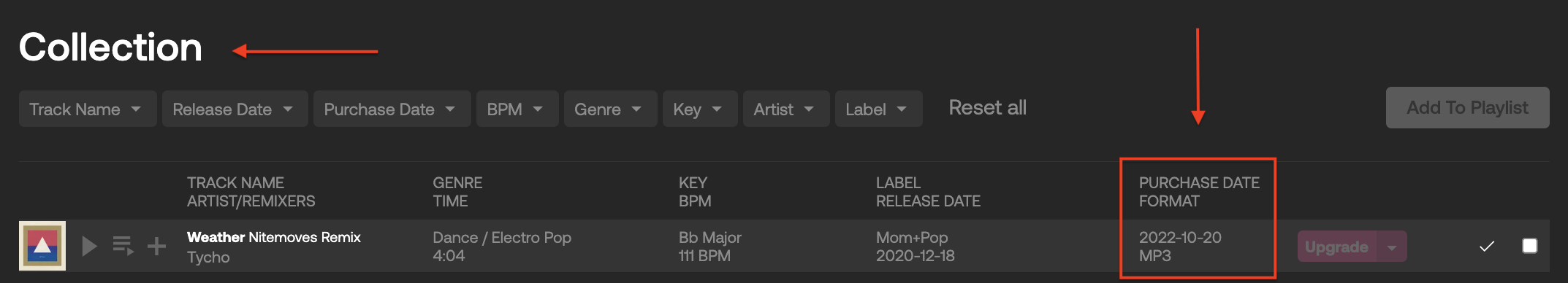Click the checkmark icon in the track row
This screenshot has width=1568, height=283.
(x=1486, y=247)
